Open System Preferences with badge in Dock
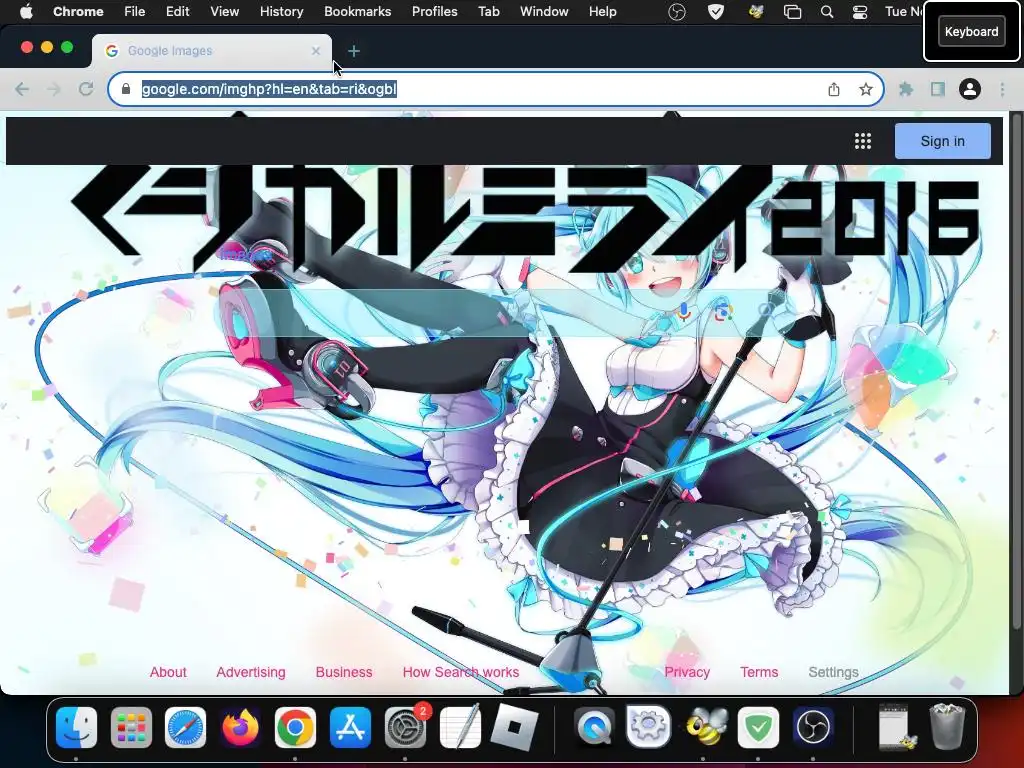The height and width of the screenshot is (768, 1024). [x=406, y=727]
